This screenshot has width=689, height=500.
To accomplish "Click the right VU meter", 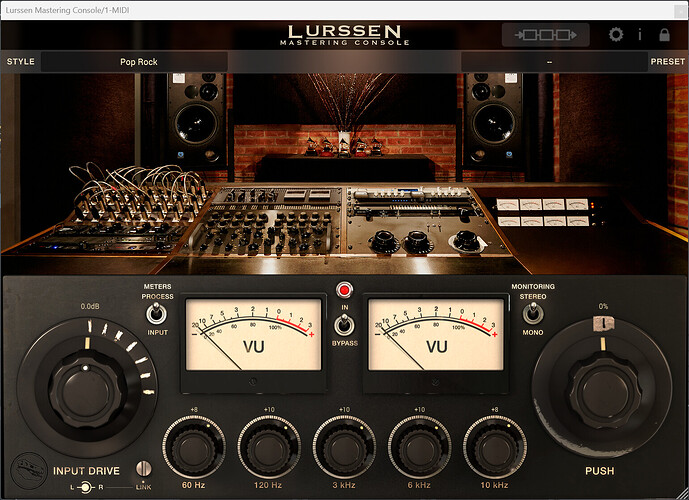I will [436, 334].
